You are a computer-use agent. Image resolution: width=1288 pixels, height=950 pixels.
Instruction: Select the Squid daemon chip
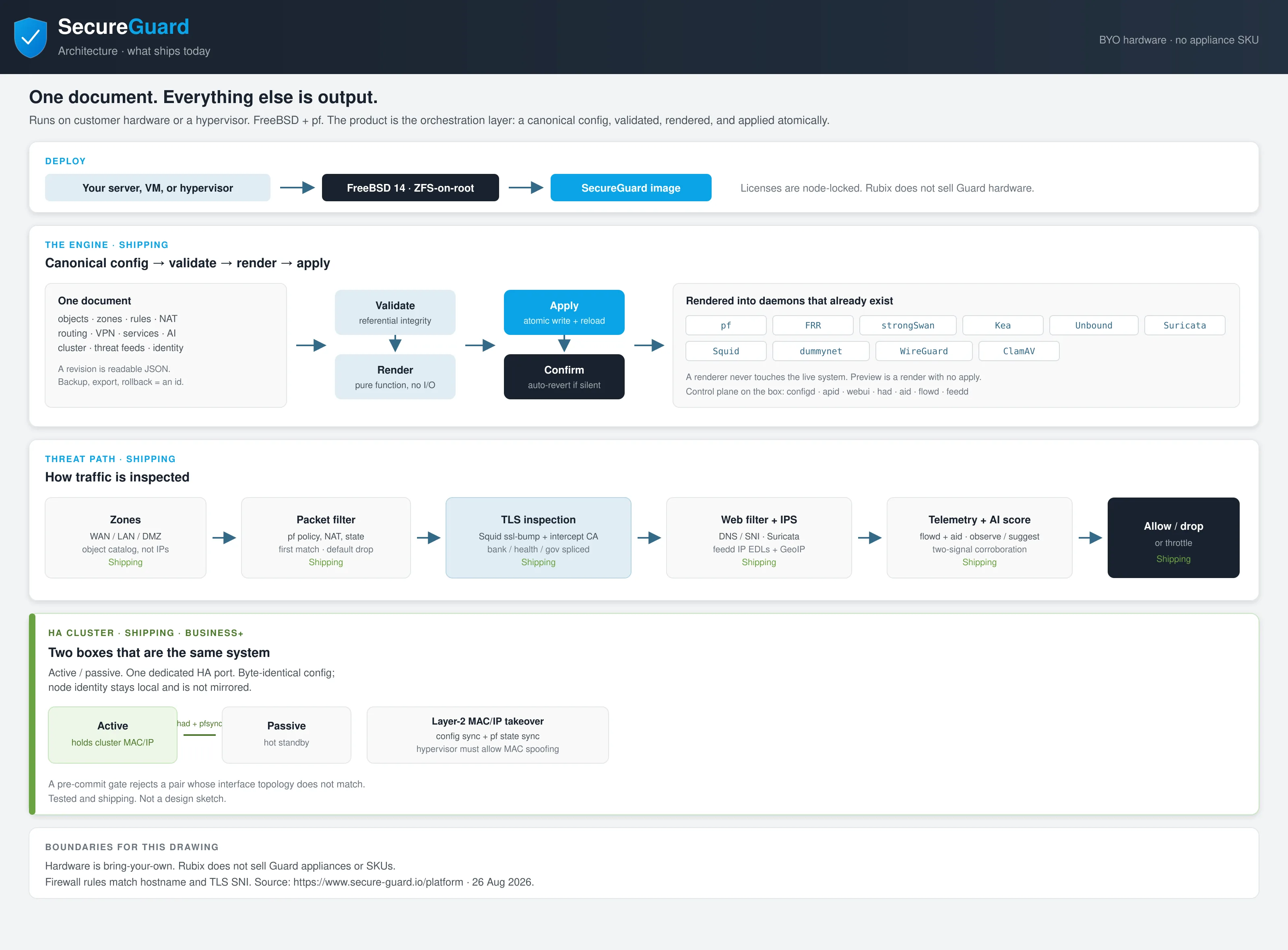726,351
